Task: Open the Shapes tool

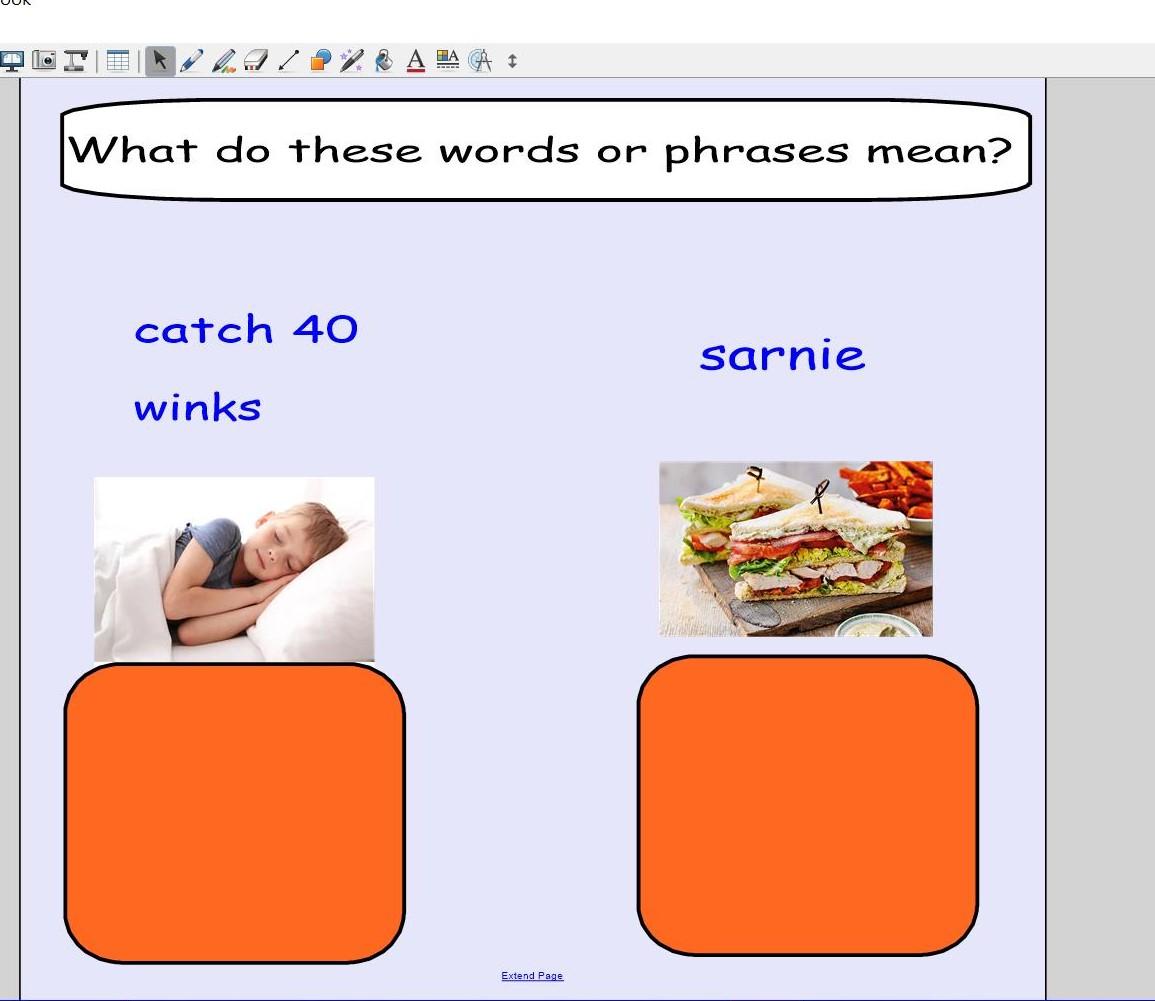Action: click(320, 61)
